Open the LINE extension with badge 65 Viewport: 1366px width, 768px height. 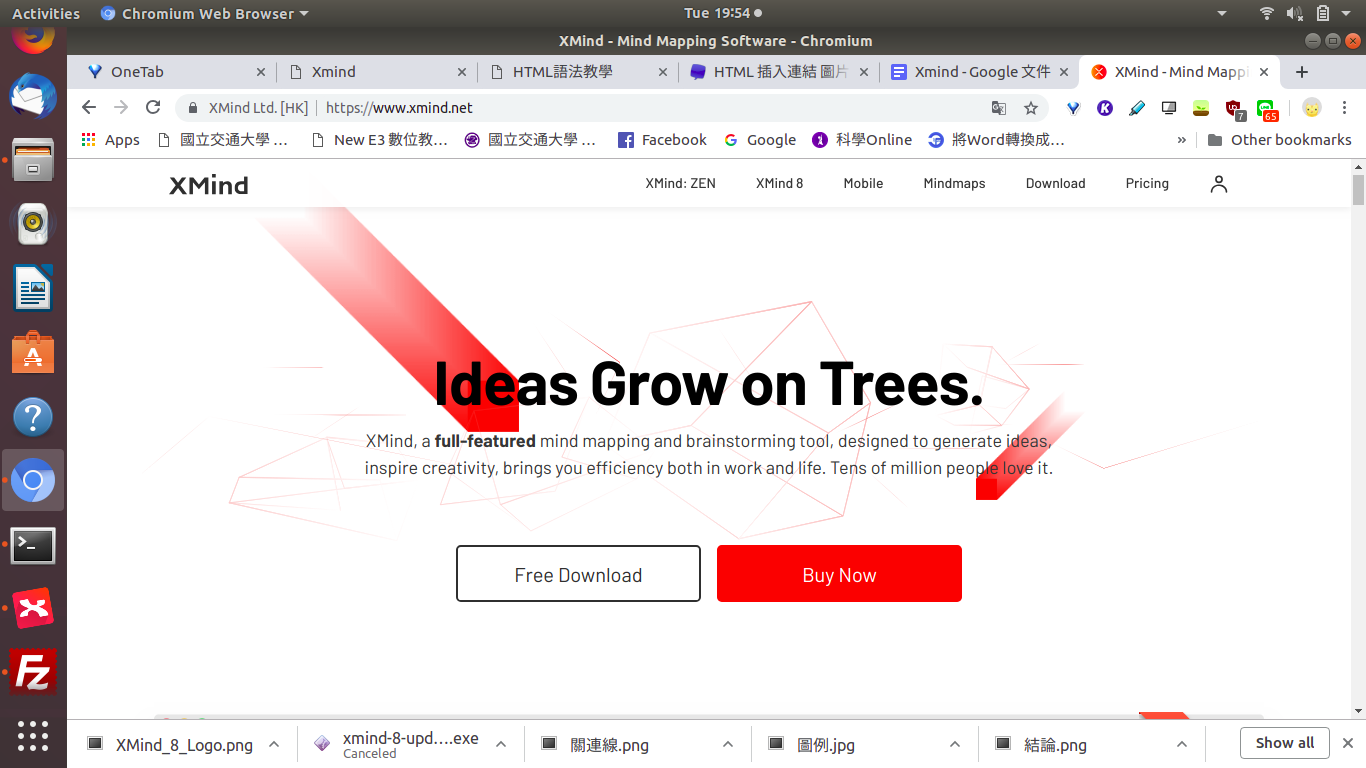point(1267,109)
